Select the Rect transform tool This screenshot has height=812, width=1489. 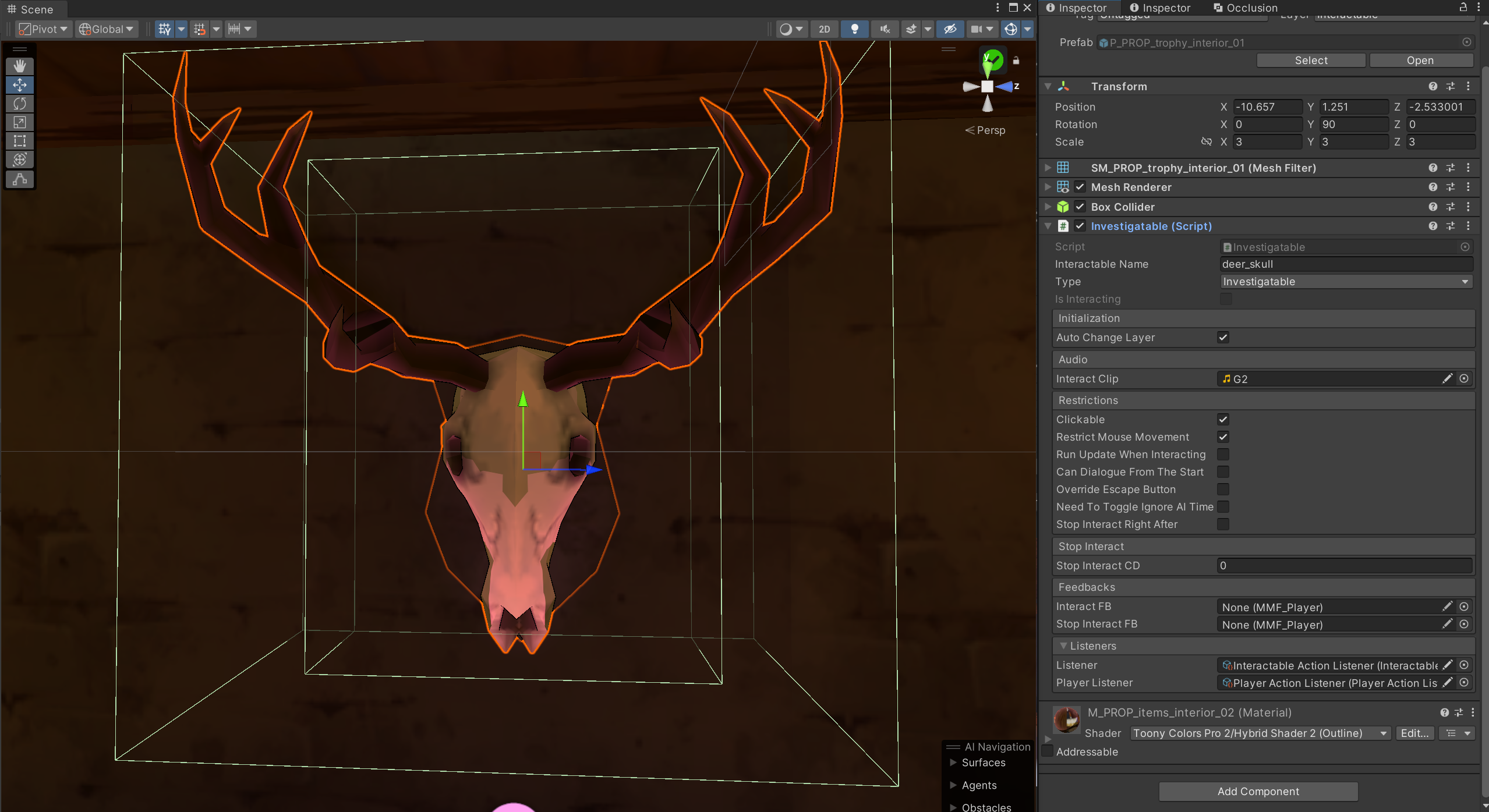[20, 141]
